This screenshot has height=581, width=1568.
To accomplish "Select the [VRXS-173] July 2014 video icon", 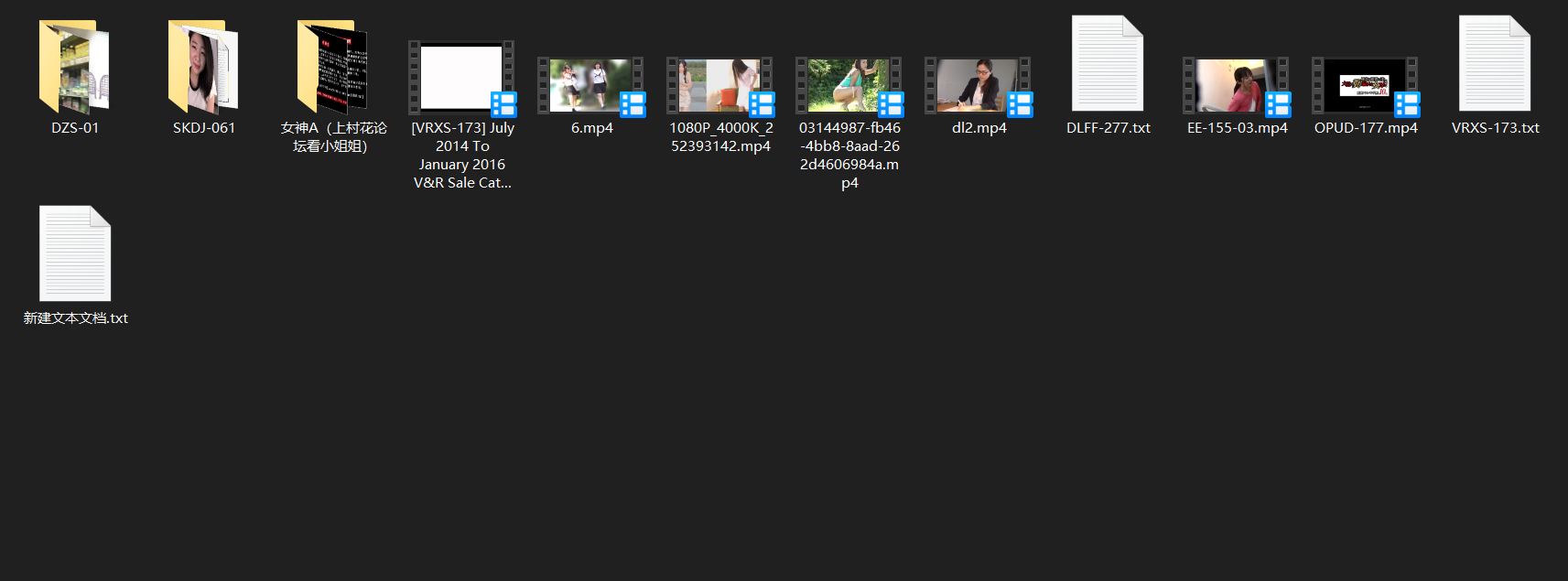I will click(461, 78).
